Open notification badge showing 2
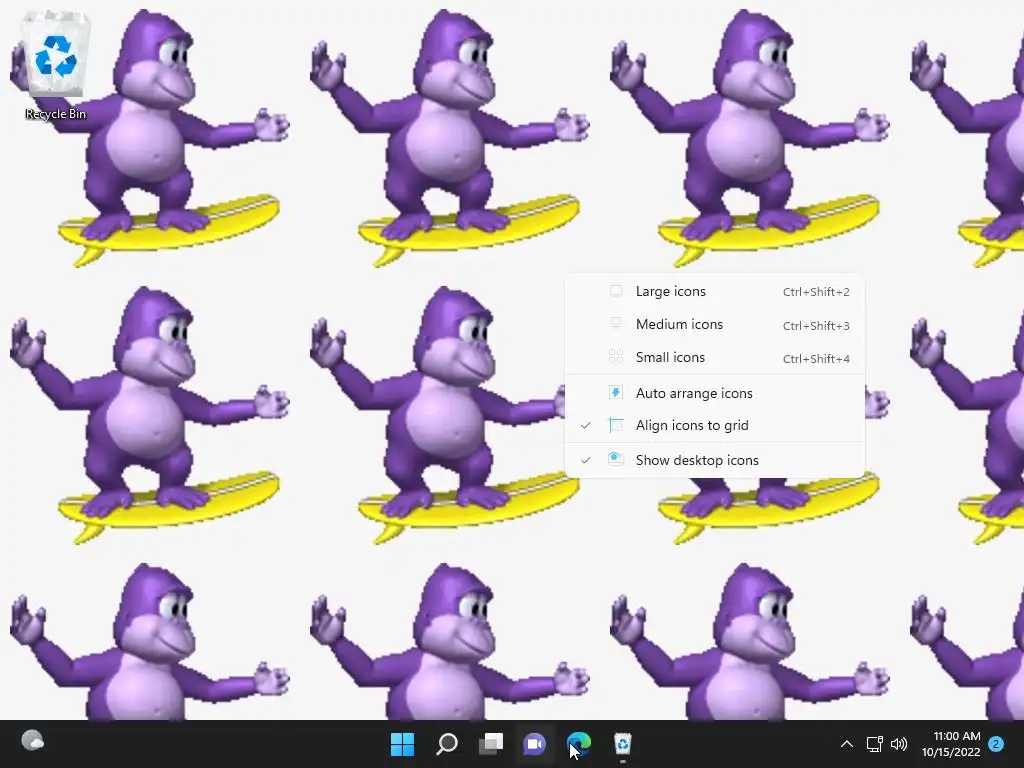1024x768 pixels. click(x=997, y=744)
